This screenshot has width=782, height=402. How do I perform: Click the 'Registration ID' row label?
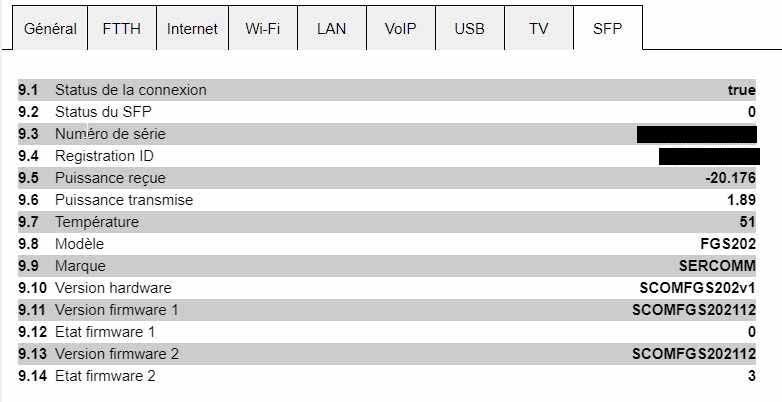104,156
